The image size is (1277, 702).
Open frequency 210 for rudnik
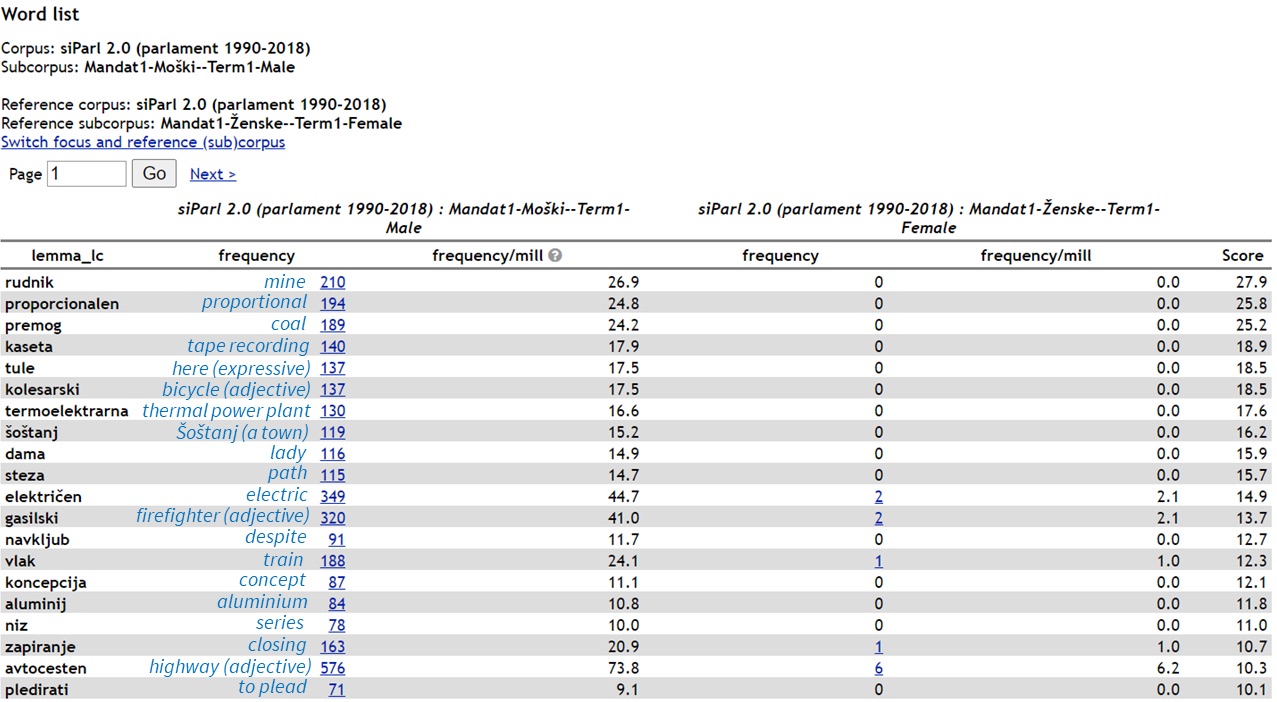tap(332, 282)
